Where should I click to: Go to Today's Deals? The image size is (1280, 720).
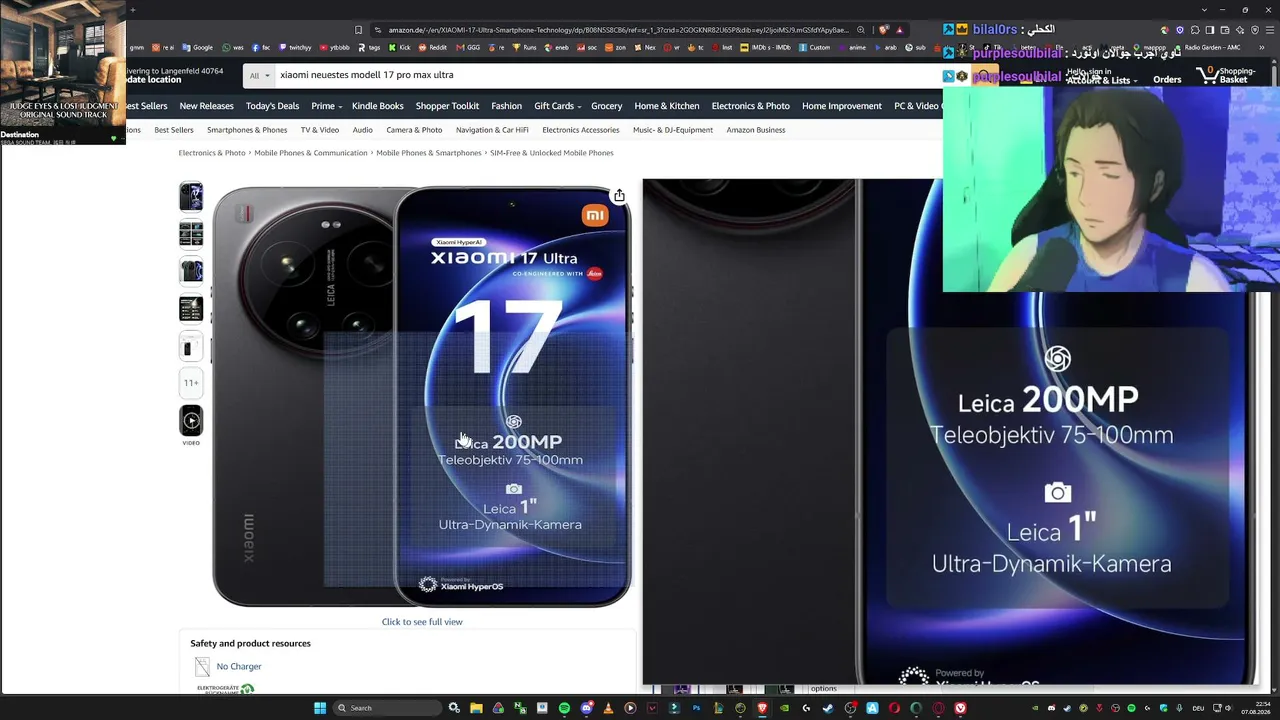tap(272, 106)
